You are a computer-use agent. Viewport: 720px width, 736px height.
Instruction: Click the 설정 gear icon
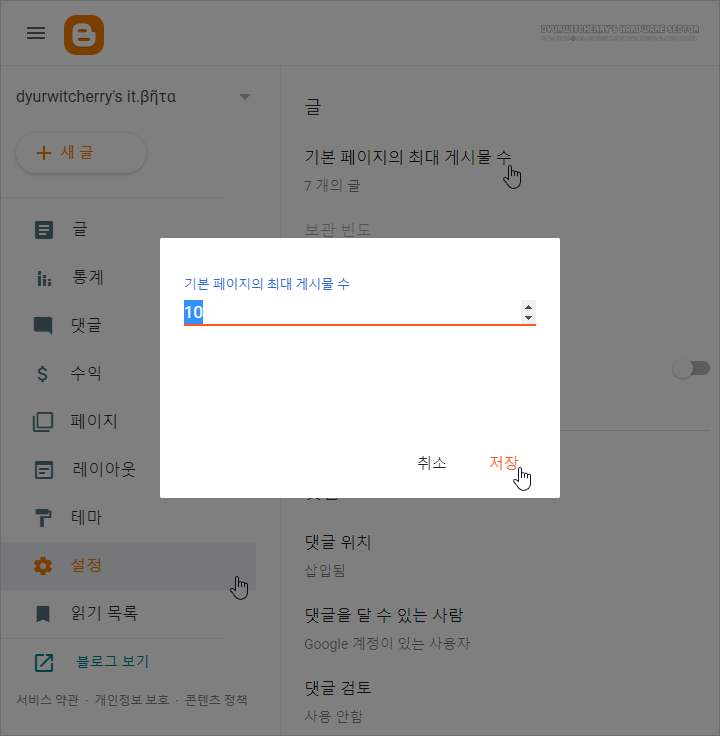(43, 566)
